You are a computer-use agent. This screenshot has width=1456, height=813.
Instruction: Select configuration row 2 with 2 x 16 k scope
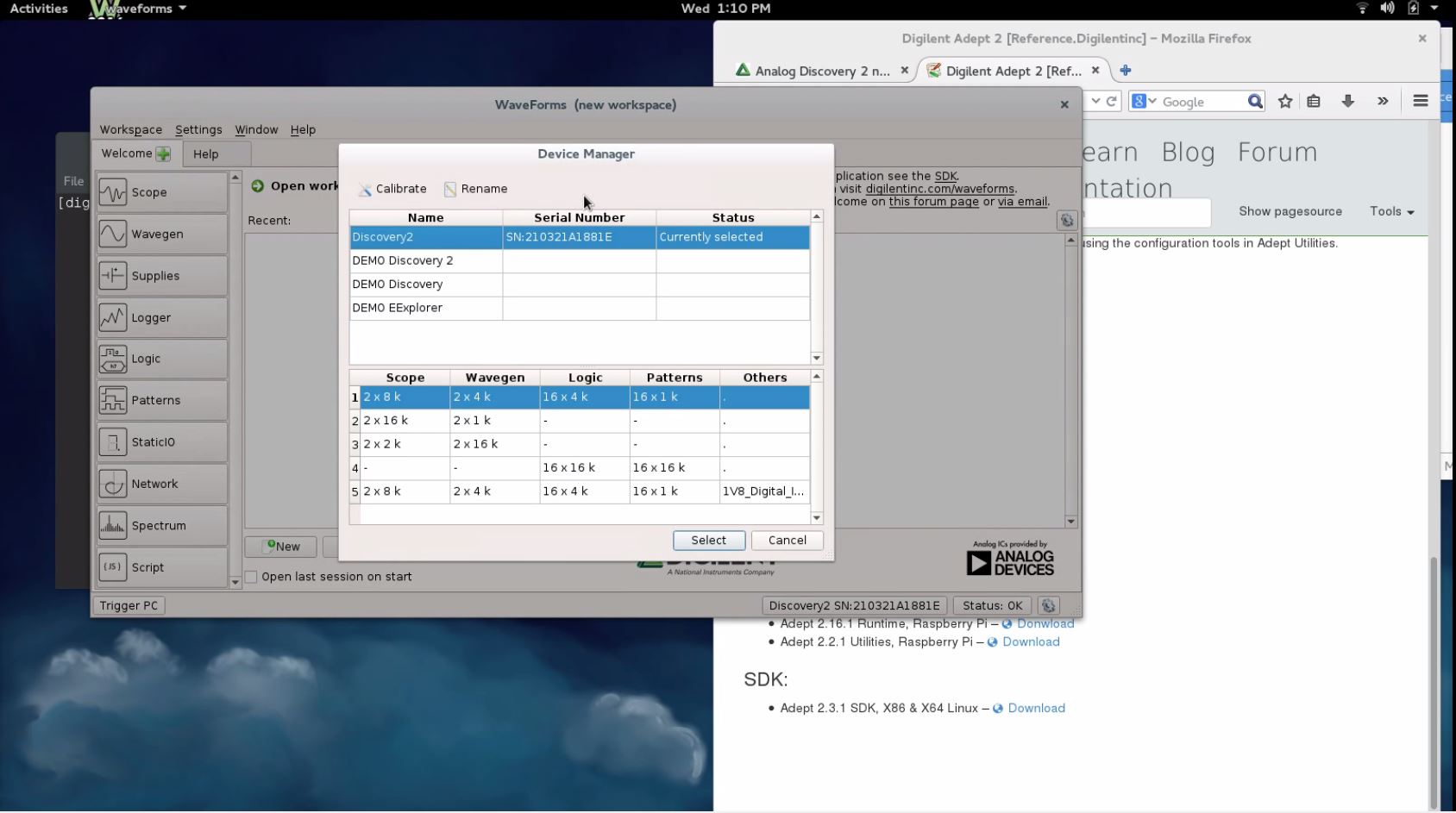580,421
